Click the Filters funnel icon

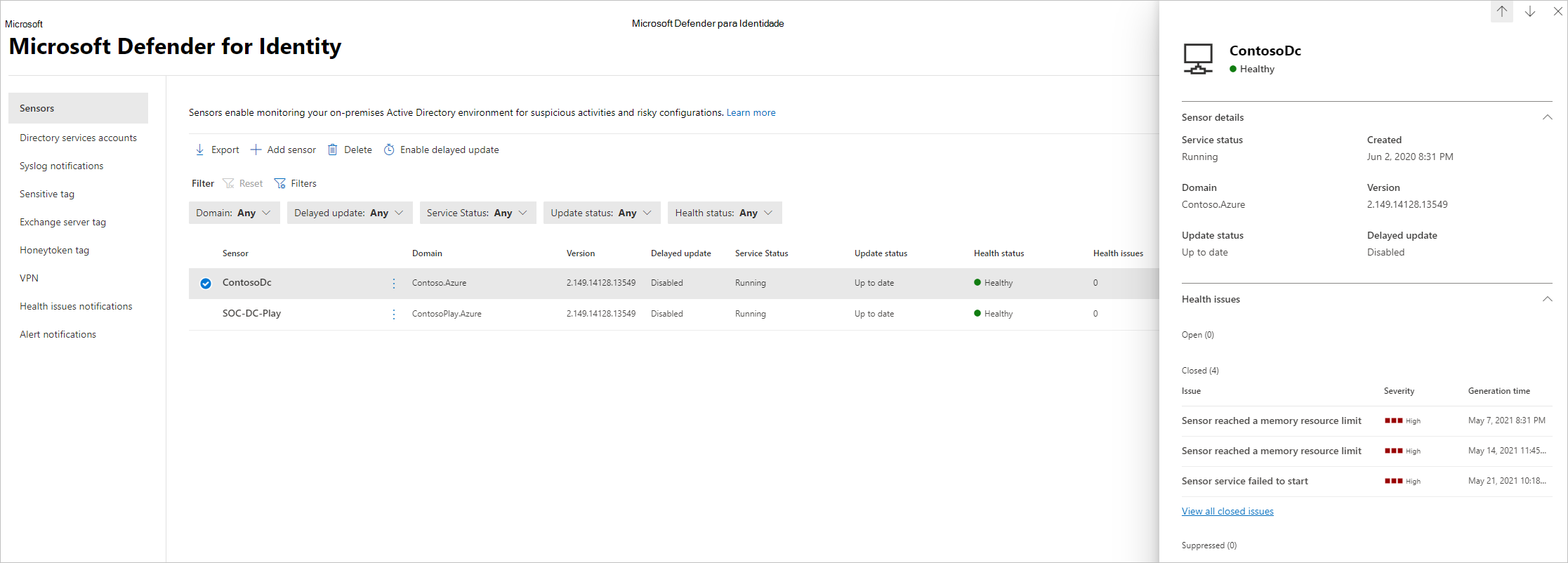pos(280,183)
